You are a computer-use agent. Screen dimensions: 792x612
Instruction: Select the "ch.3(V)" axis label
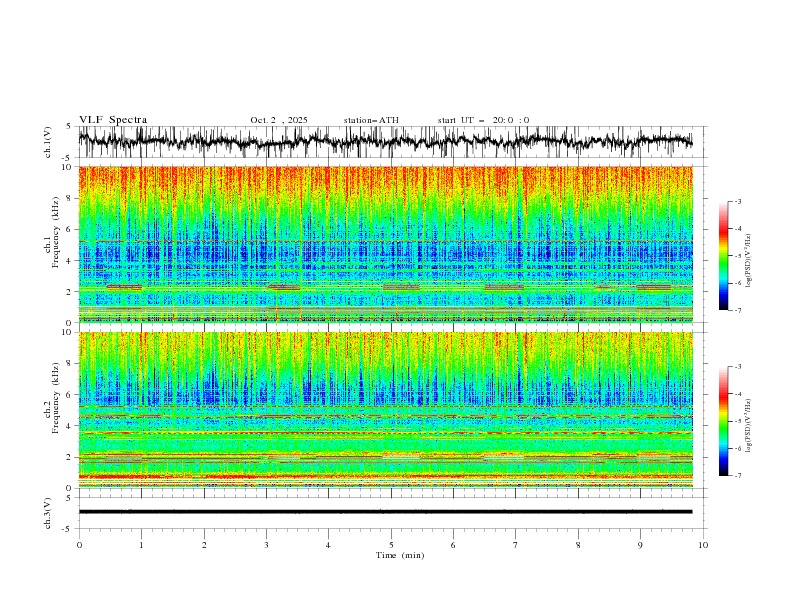pyautogui.click(x=48, y=513)
